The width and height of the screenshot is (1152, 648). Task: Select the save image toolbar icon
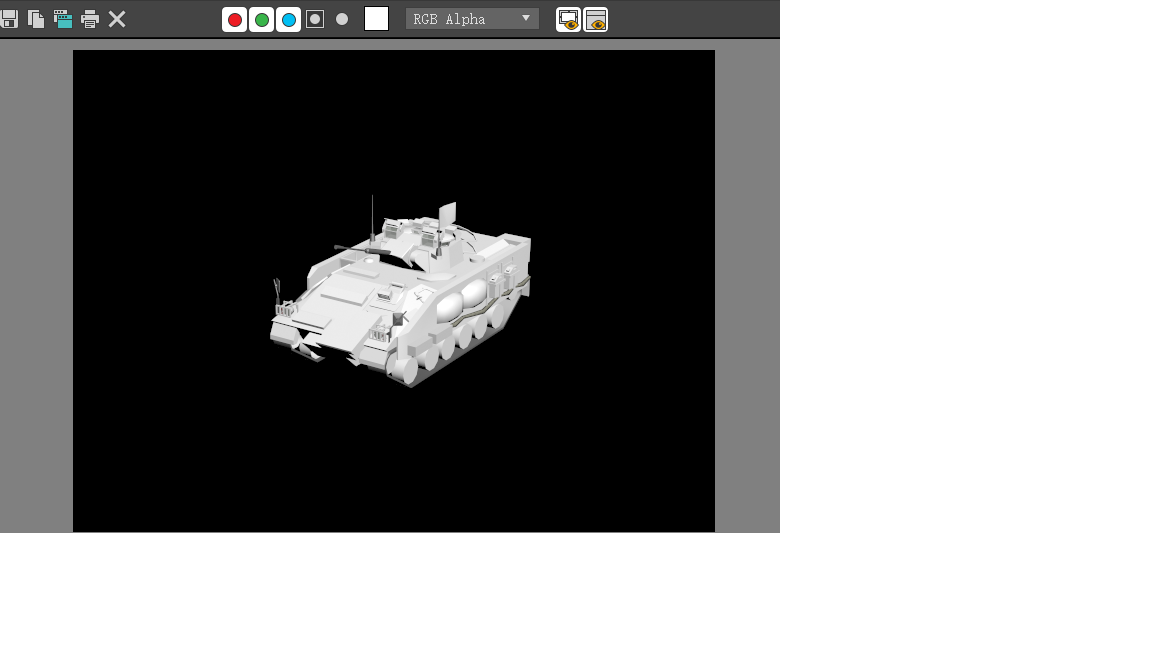tap(10, 19)
